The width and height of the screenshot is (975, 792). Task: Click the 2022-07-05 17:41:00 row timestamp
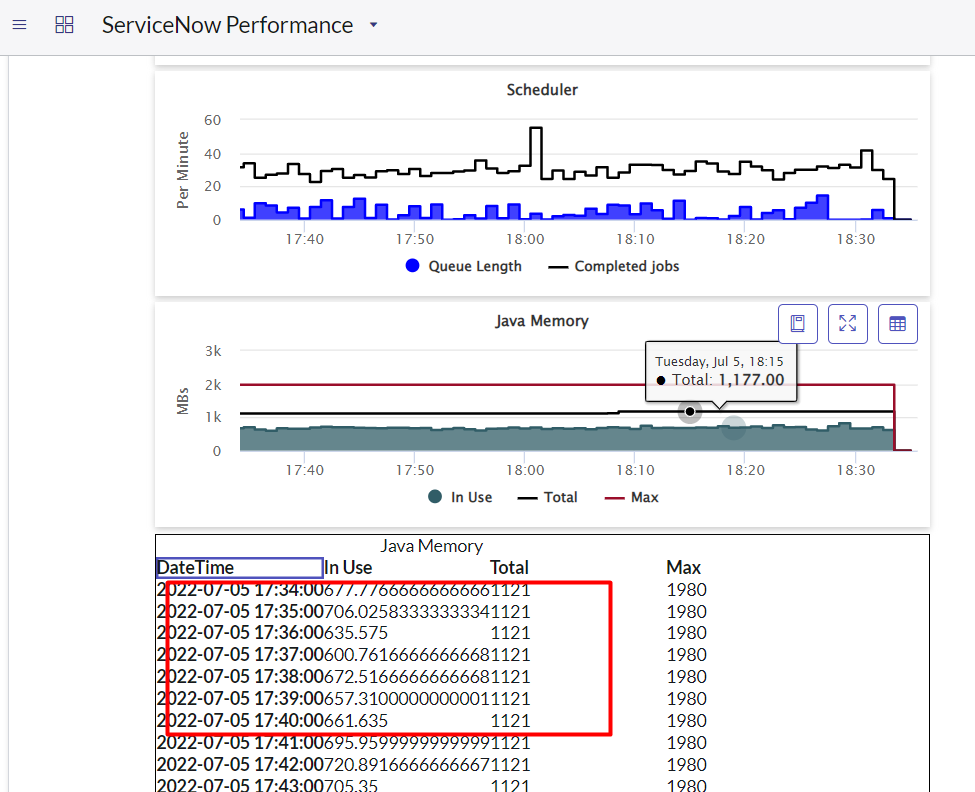click(240, 742)
